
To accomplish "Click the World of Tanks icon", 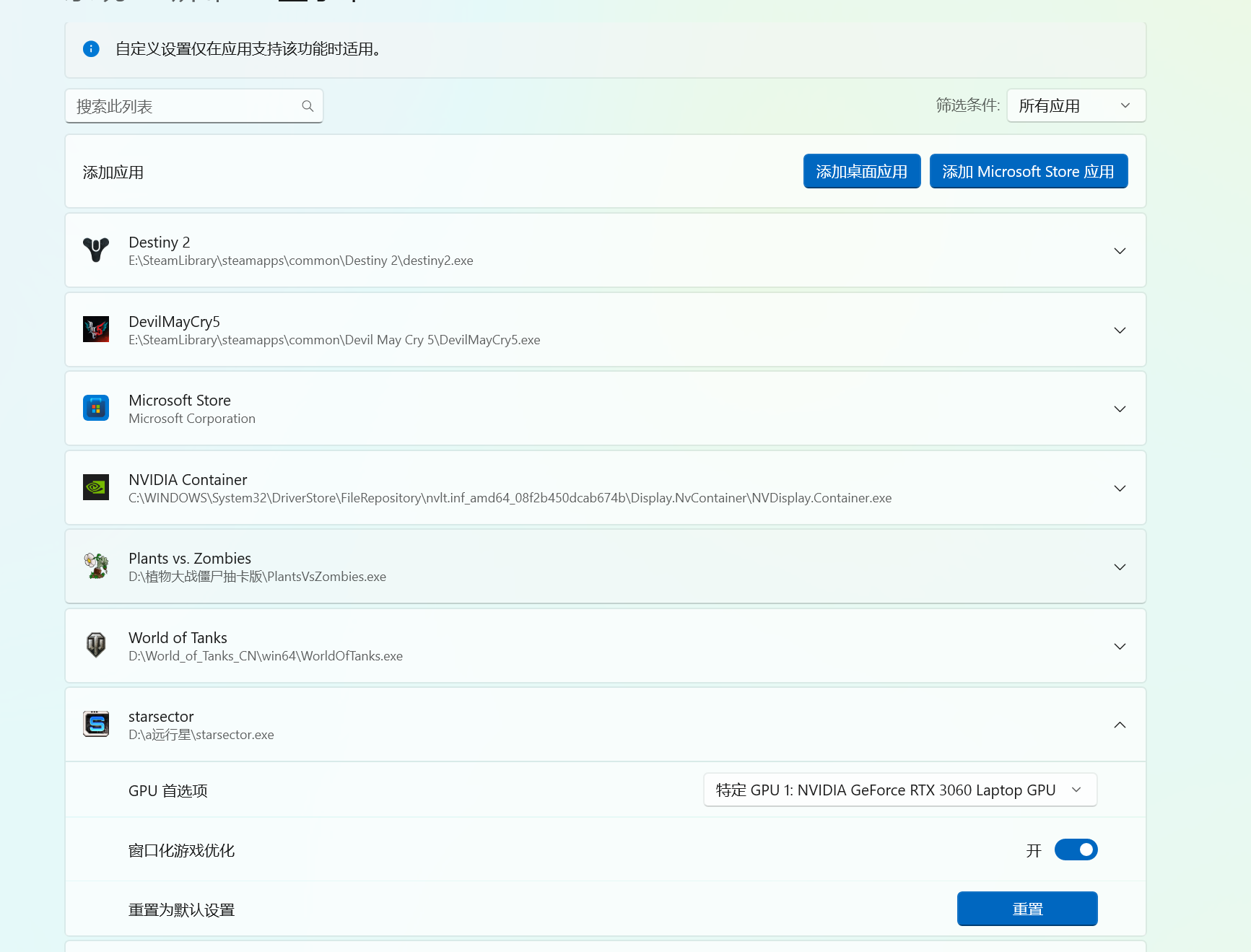I will tap(96, 645).
